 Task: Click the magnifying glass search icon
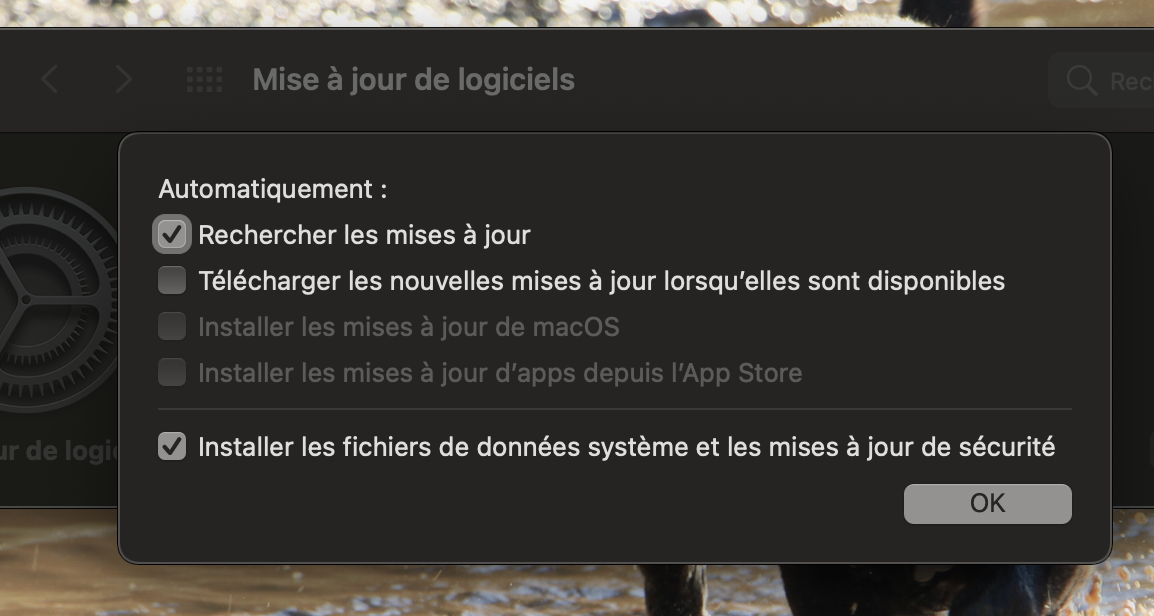click(1081, 81)
